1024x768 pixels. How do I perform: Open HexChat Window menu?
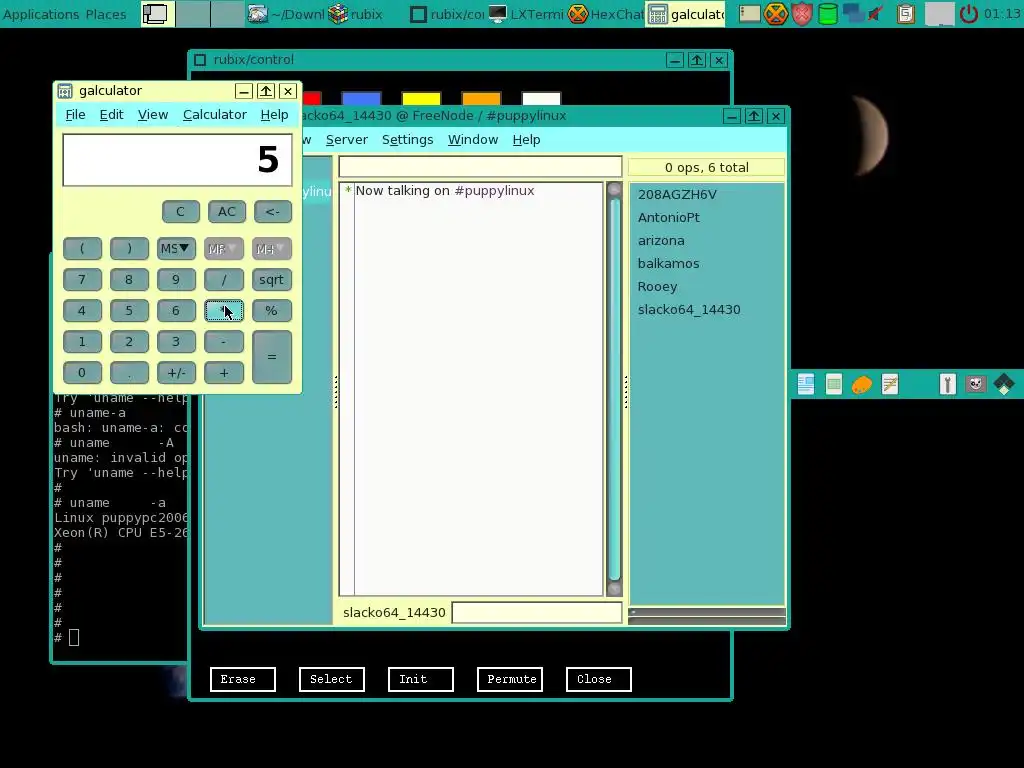(473, 140)
